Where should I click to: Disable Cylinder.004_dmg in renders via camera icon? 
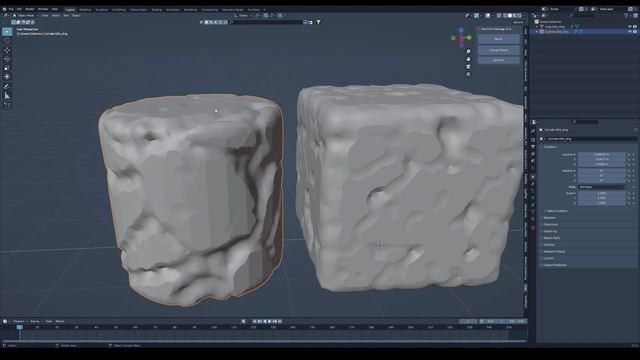[x=635, y=31]
